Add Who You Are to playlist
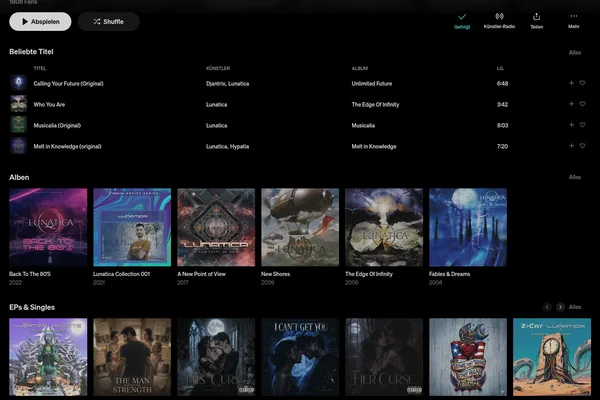 point(571,104)
